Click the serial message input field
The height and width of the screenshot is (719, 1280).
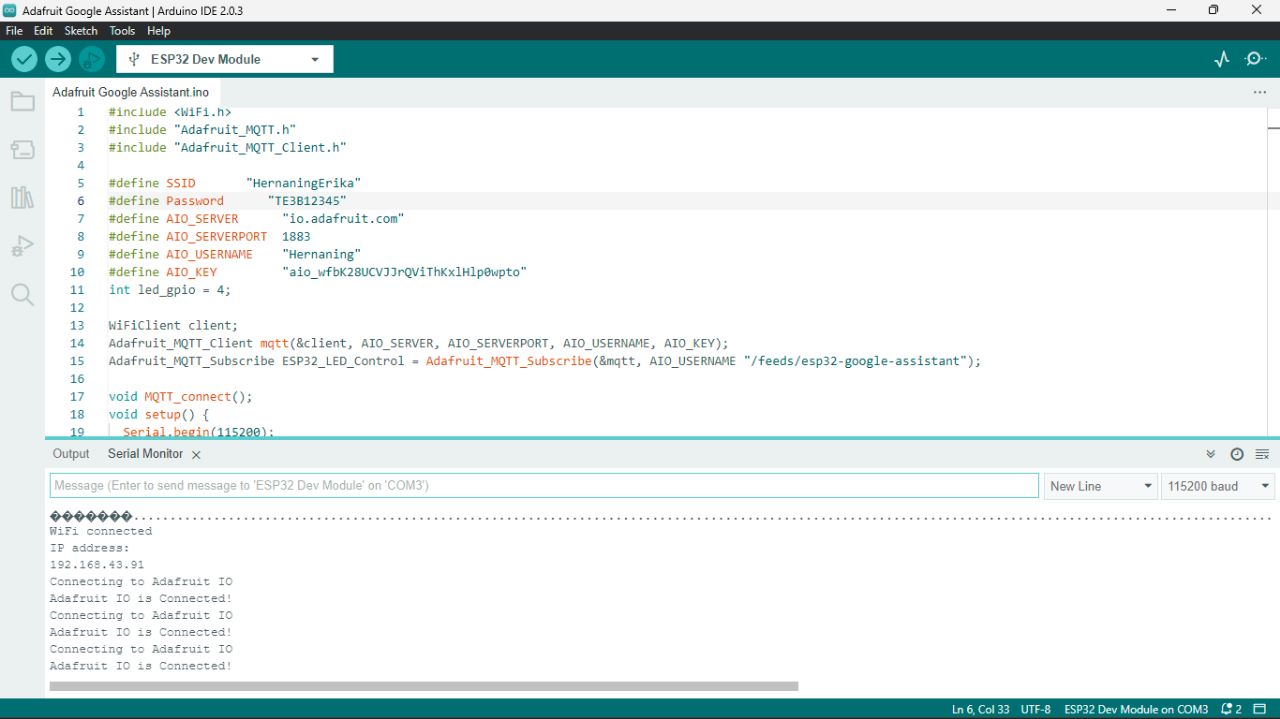click(544, 486)
